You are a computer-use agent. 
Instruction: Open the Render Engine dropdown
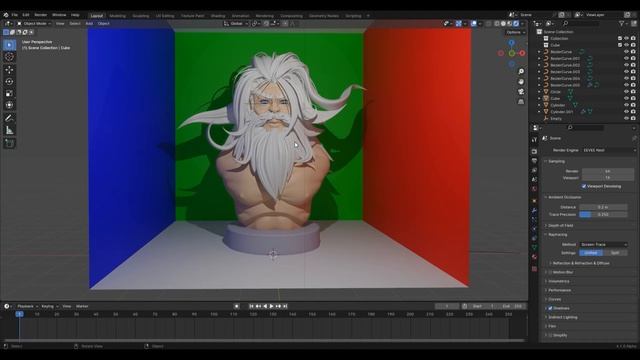pyautogui.click(x=609, y=150)
